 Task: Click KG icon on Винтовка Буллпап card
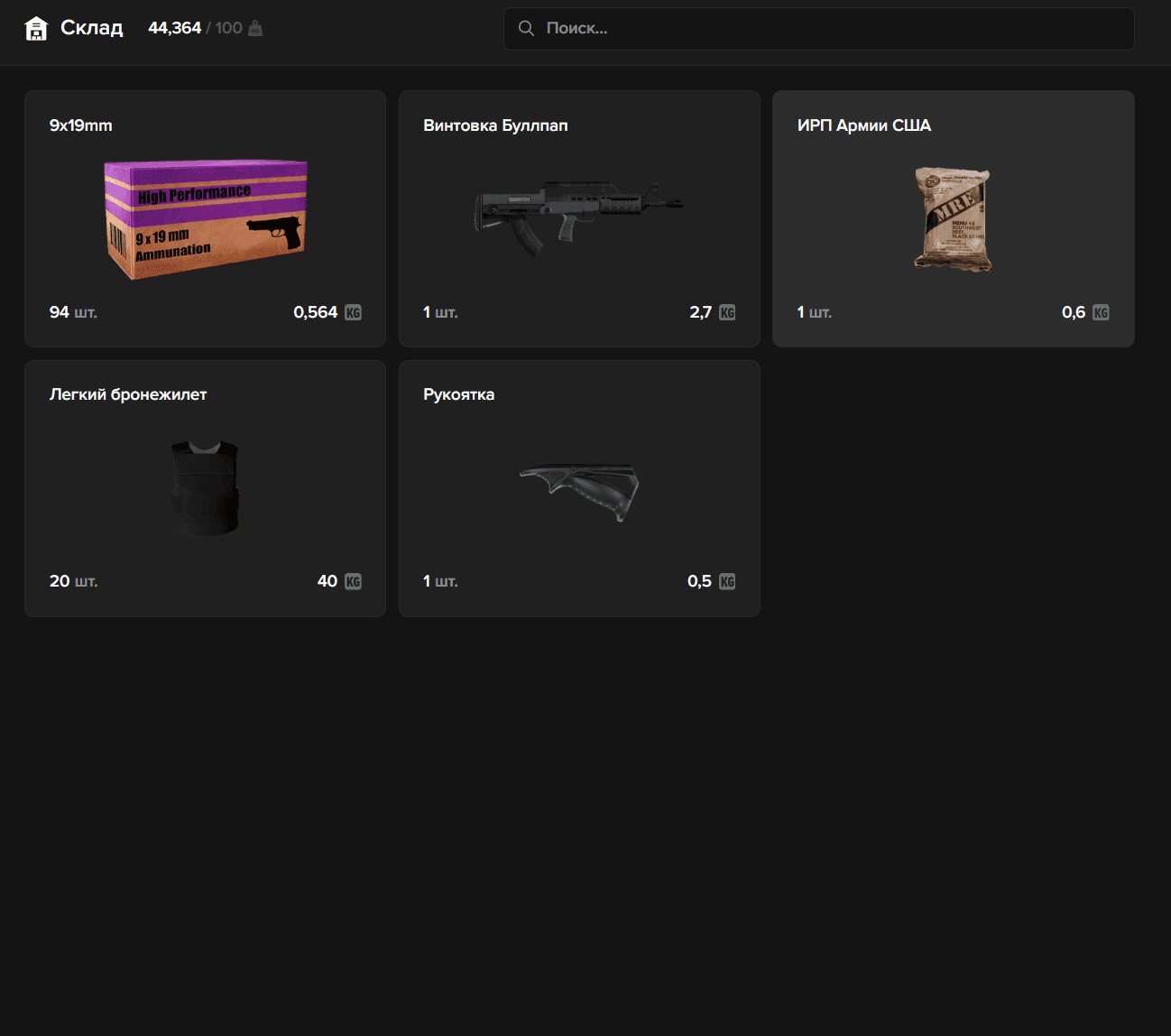point(727,313)
